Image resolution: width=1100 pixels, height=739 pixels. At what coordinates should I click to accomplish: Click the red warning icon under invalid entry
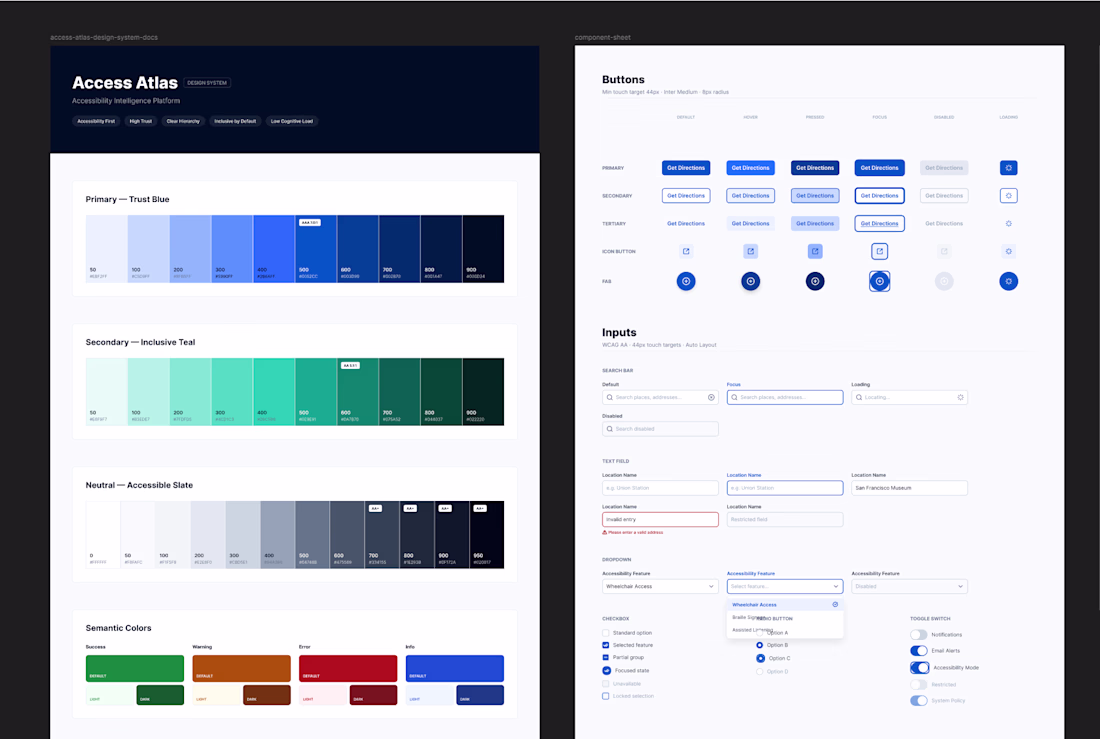click(x=605, y=533)
